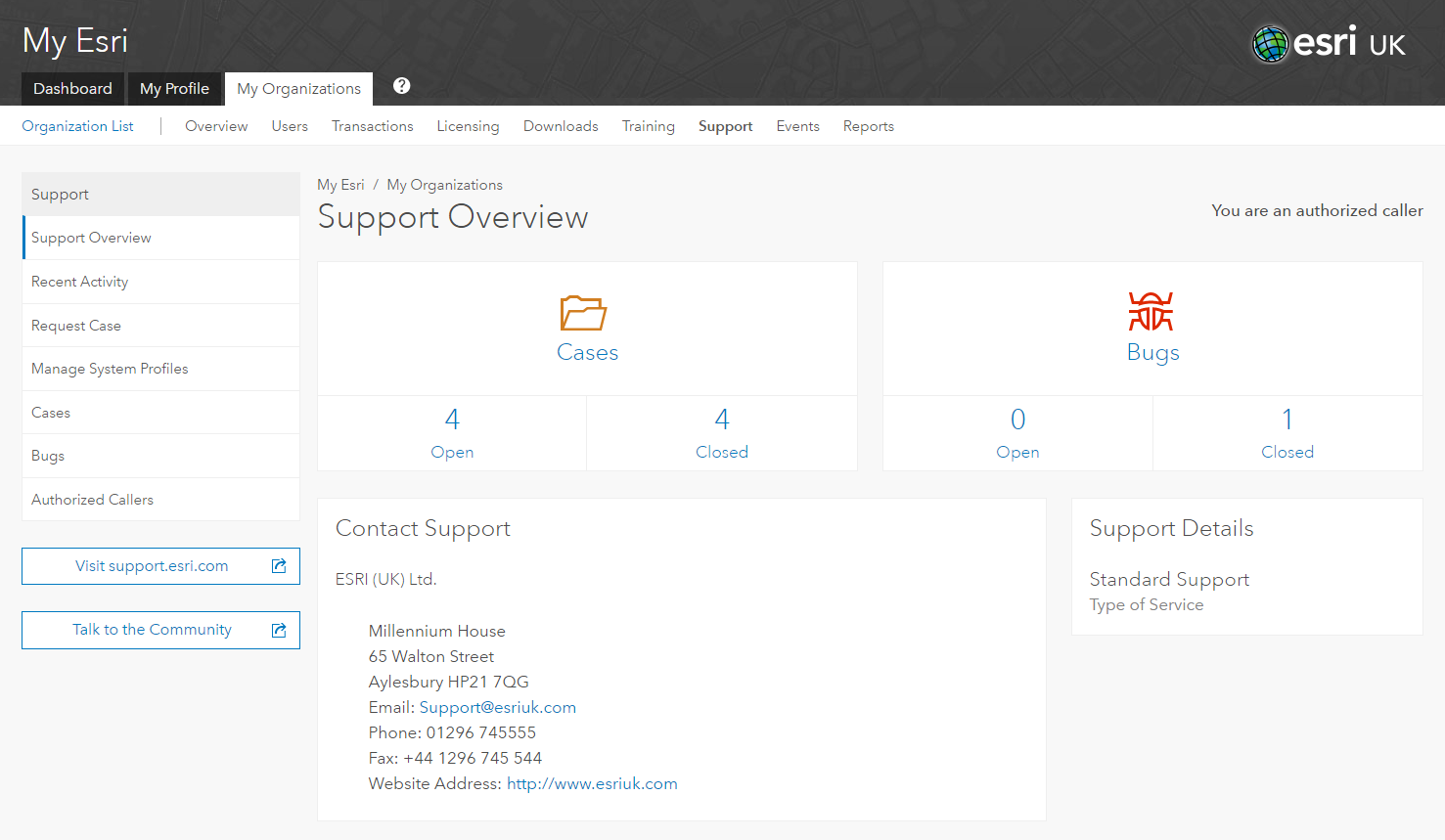1445x840 pixels.
Task: Open the http://www.esriuk.com website link
Action: pyautogui.click(x=592, y=783)
